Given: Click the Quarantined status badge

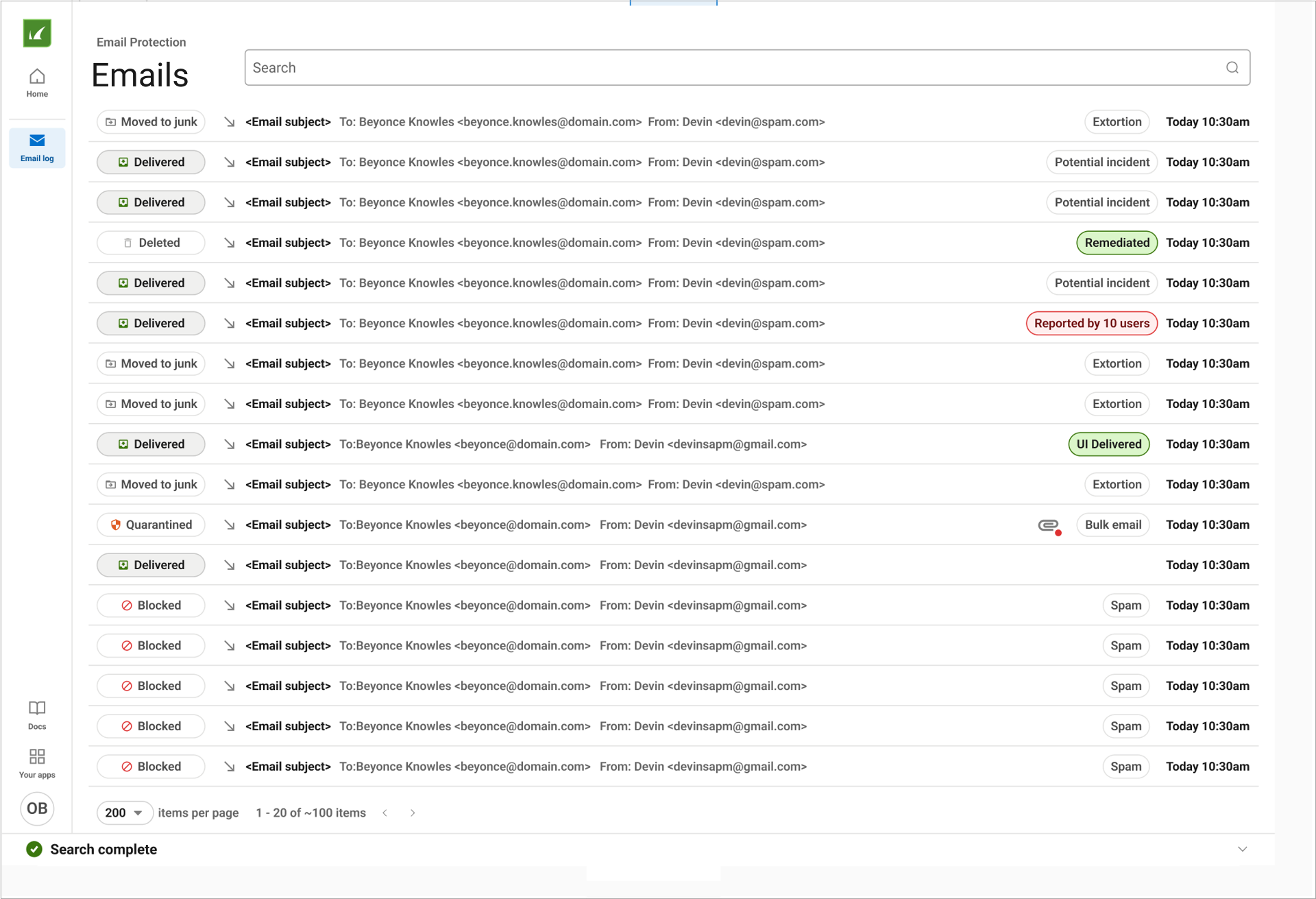Looking at the screenshot, I should click(151, 525).
